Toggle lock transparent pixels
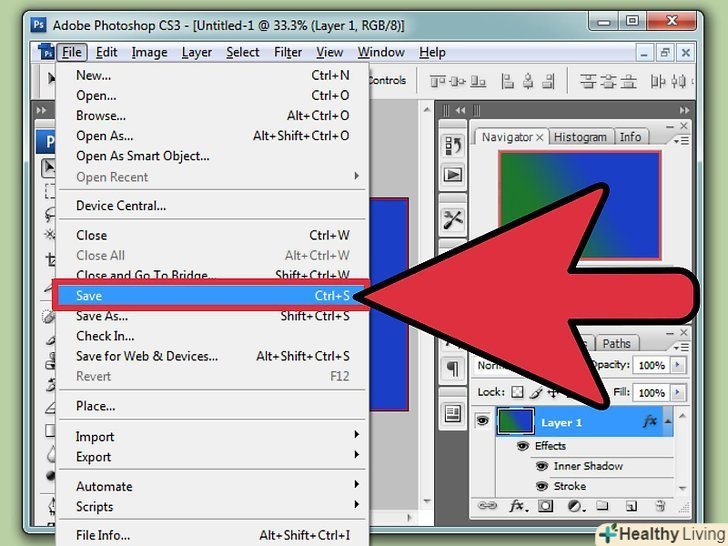This screenshot has width=728, height=546. tap(517, 392)
